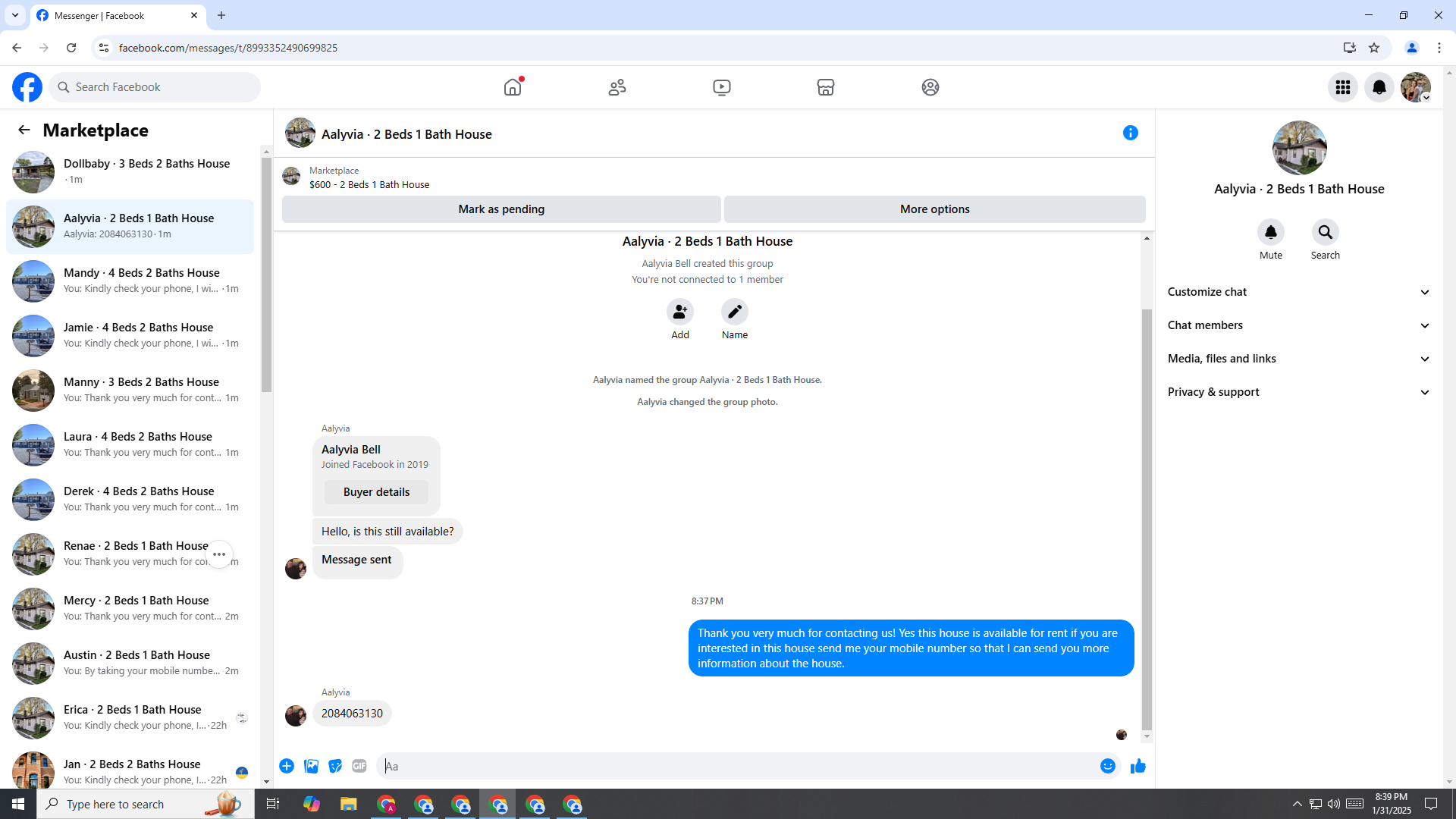Edit the group name with pencil icon

pyautogui.click(x=735, y=312)
